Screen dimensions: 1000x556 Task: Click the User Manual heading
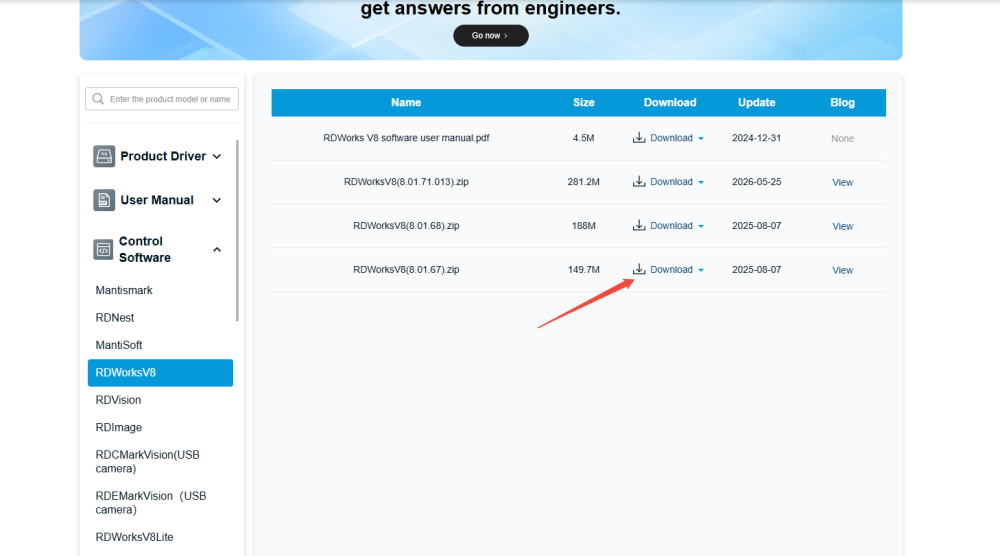click(157, 200)
